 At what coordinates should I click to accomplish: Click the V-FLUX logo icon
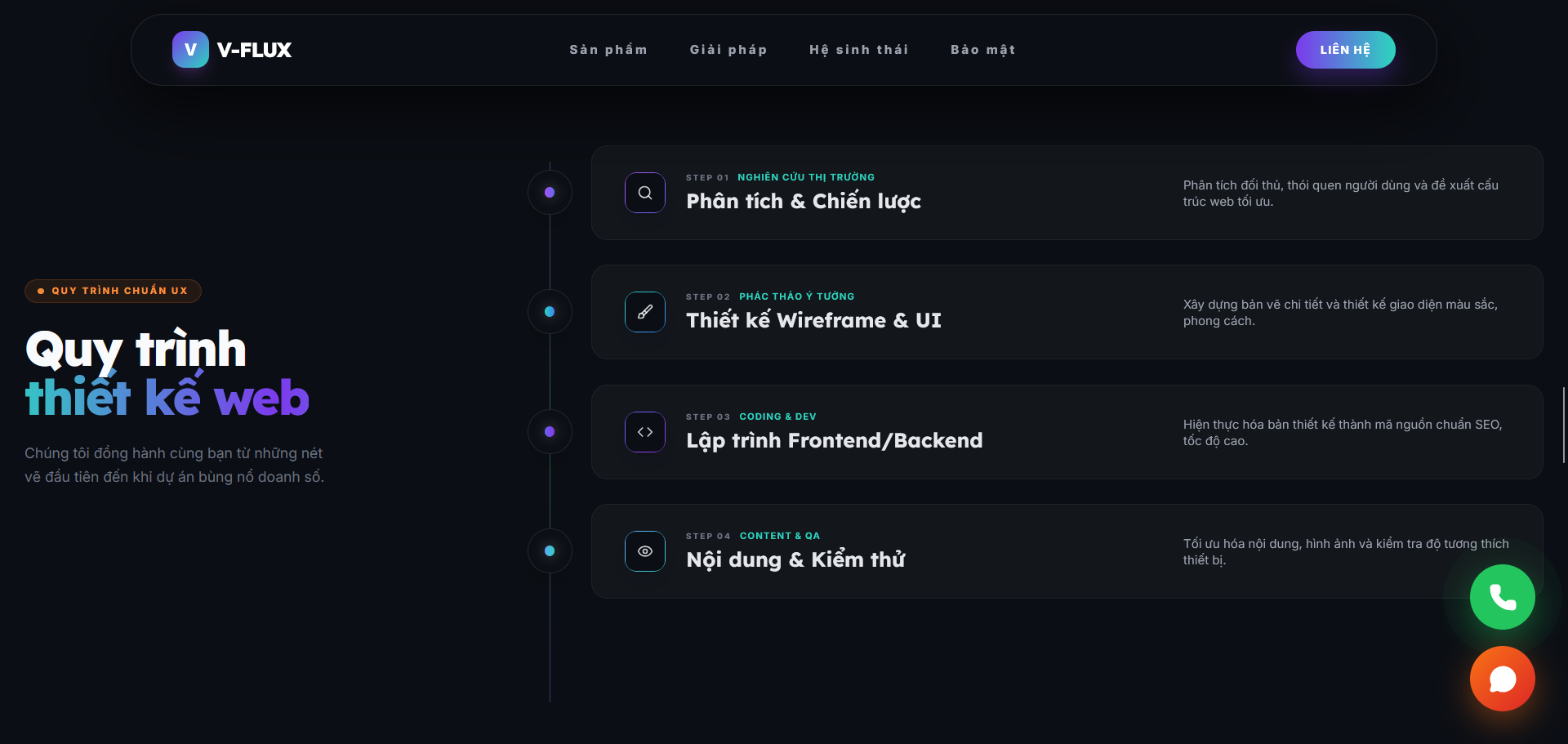[x=190, y=50]
